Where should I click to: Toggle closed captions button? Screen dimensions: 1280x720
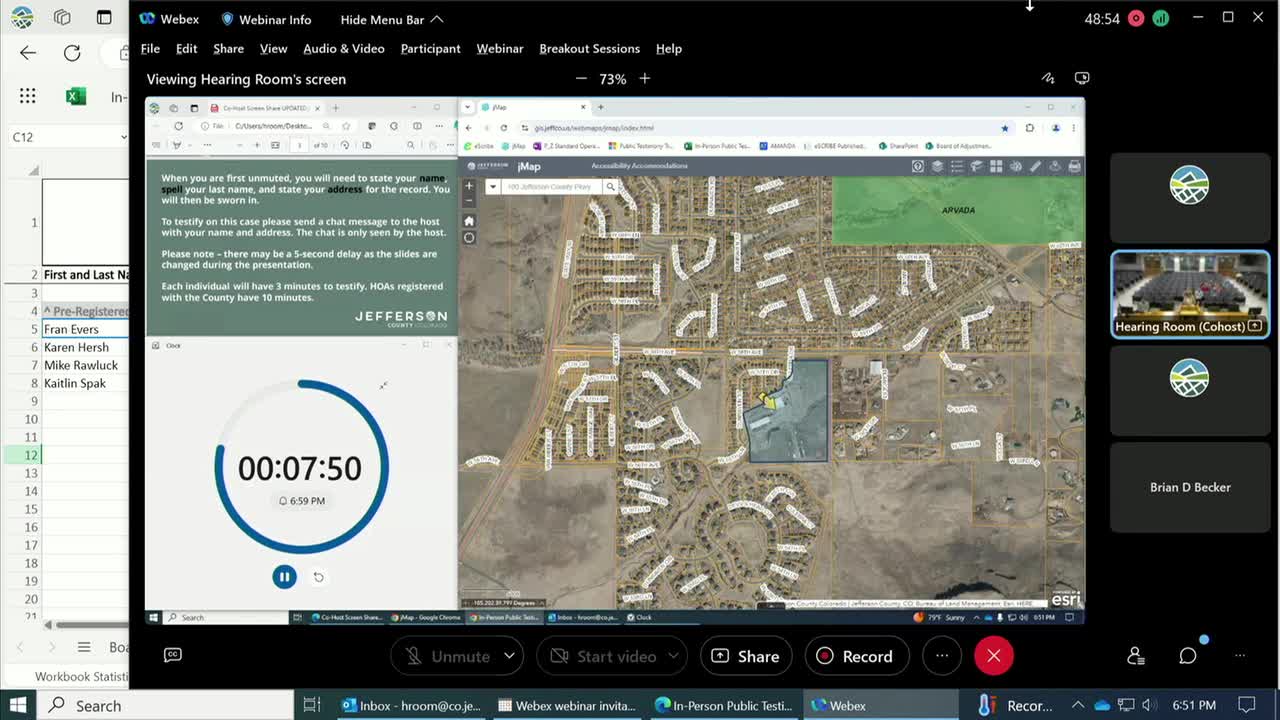click(172, 655)
